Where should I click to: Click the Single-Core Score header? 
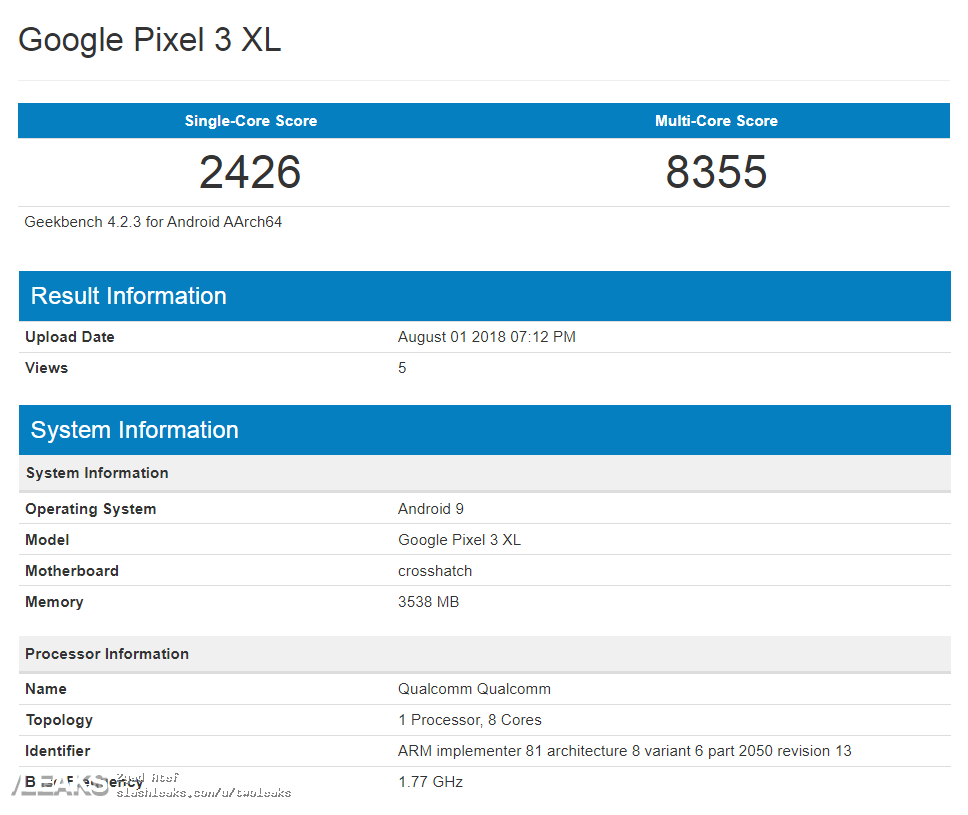250,121
